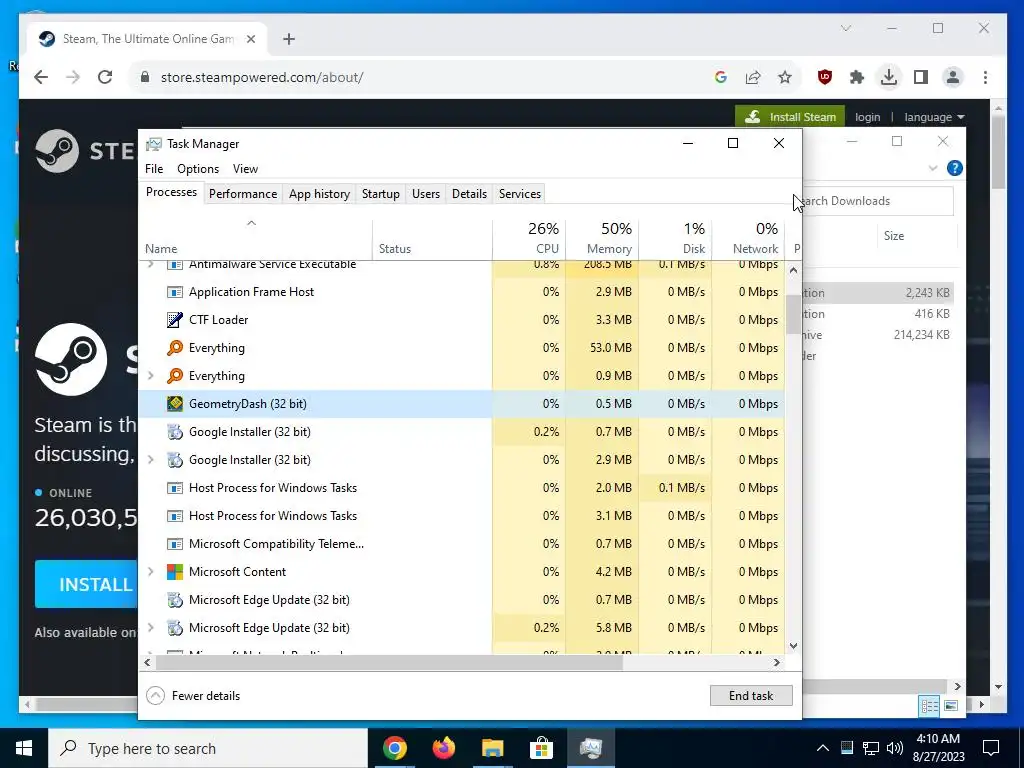This screenshot has width=1024, height=768.
Task: Click the Search Downloads field
Action: click(x=877, y=201)
